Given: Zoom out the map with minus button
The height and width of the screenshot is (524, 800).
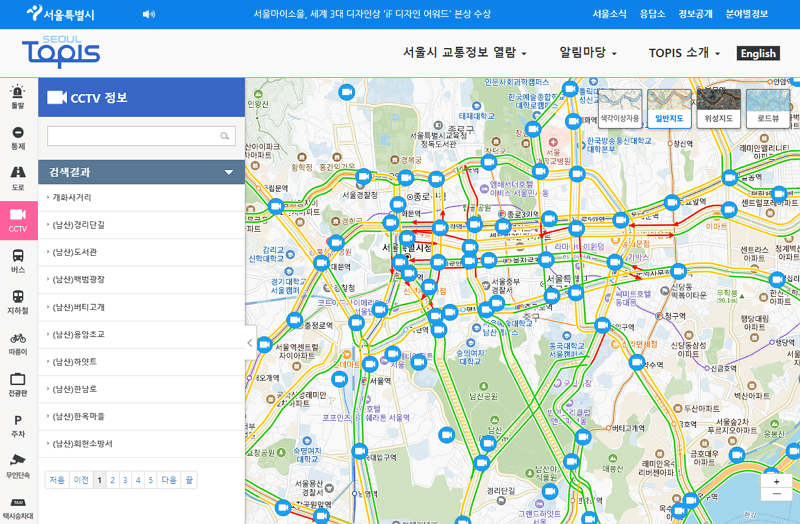Looking at the screenshot, I should point(776,494).
